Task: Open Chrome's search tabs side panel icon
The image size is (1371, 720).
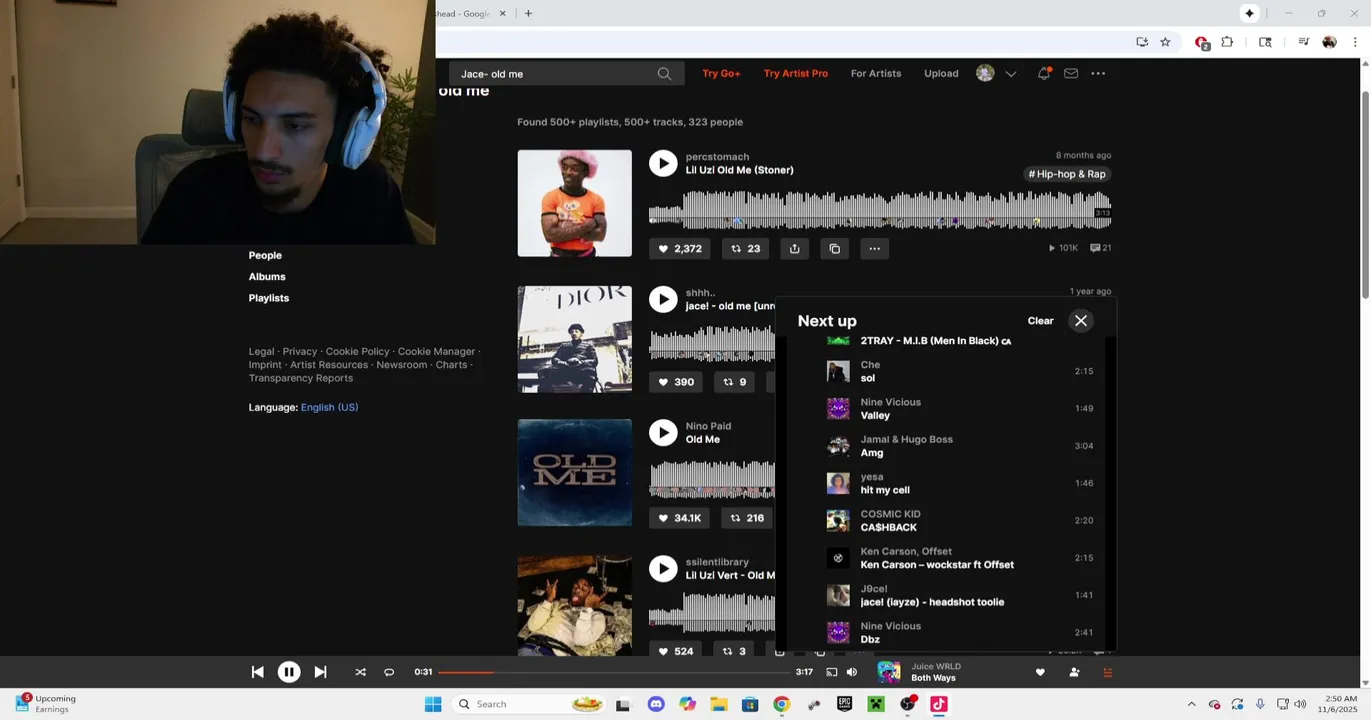Action: (x=1265, y=42)
